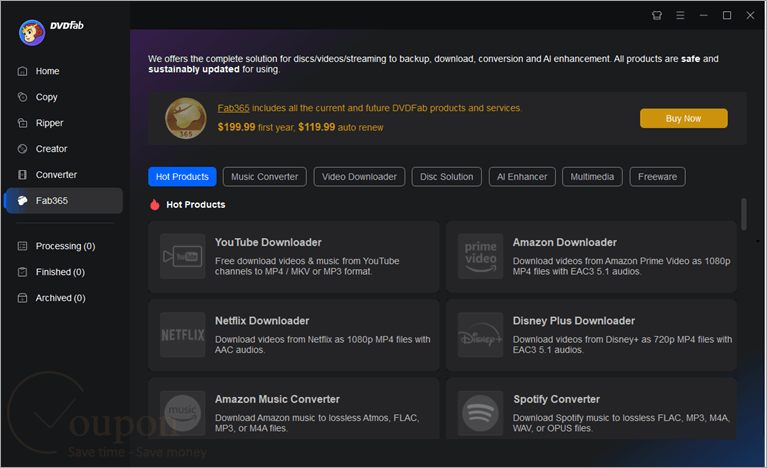Maximize the DVDFab window
Image resolution: width=767 pixels, height=468 pixels.
727,16
